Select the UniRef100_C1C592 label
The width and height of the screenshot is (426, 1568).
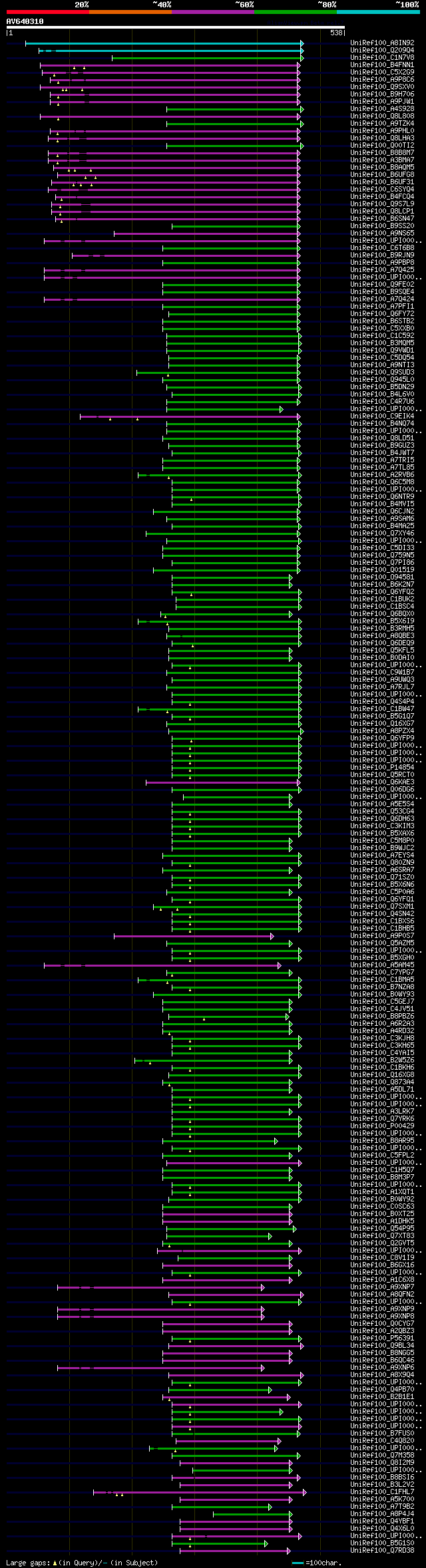(x=382, y=336)
